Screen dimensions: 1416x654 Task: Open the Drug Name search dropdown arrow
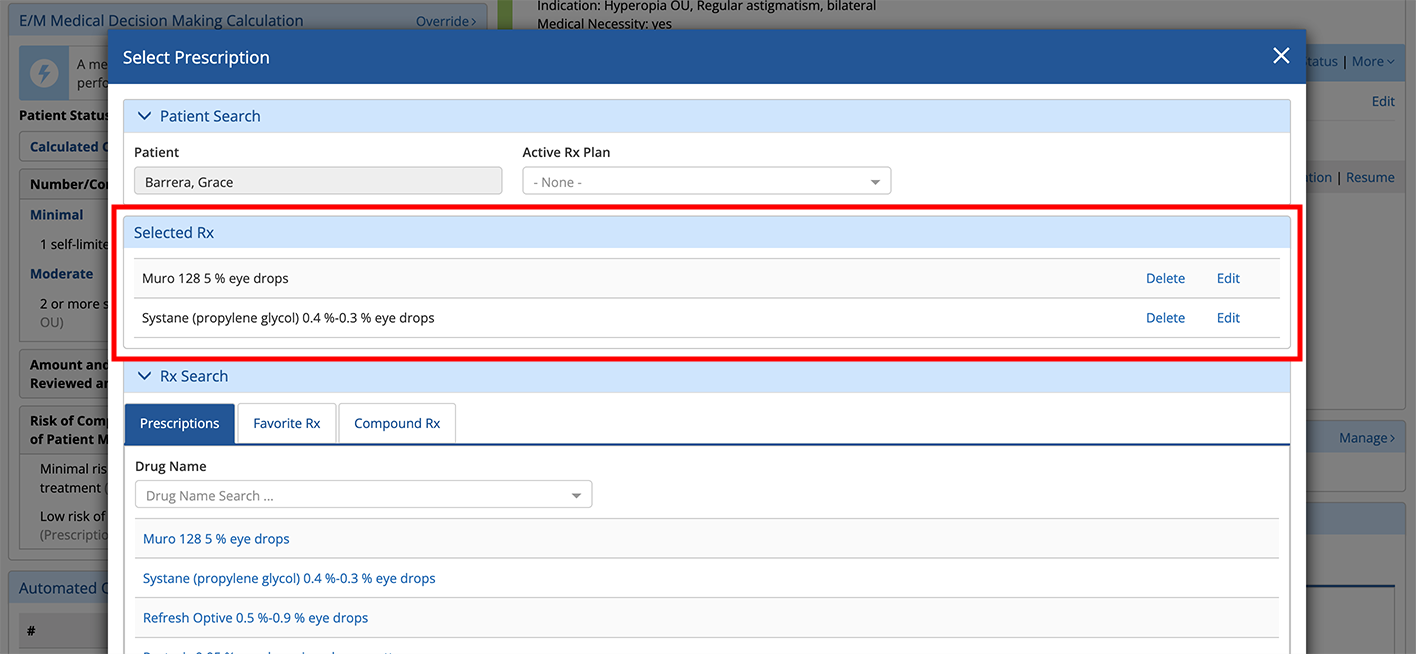pyautogui.click(x=576, y=496)
